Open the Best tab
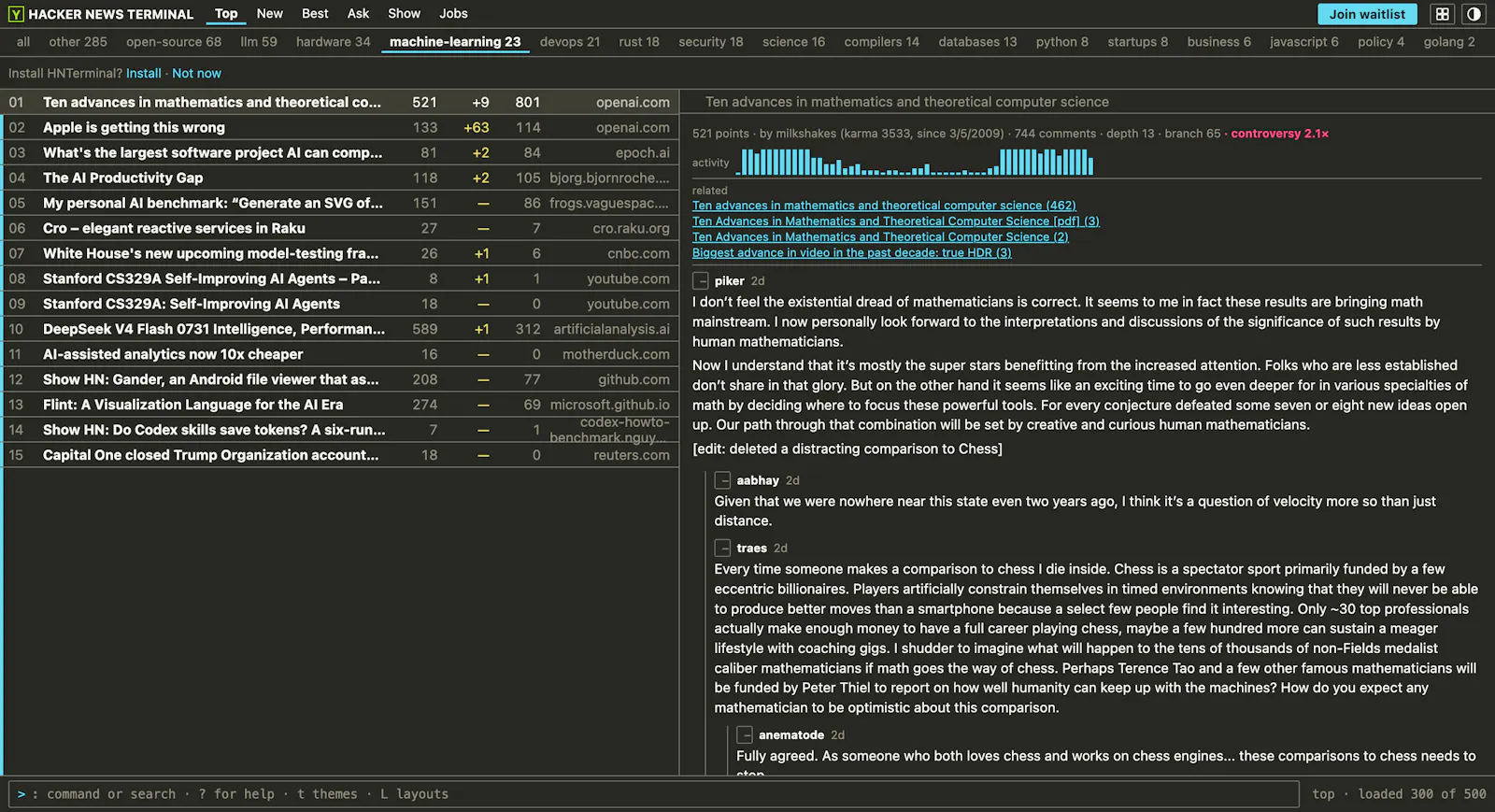This screenshot has width=1495, height=812. coord(315,13)
